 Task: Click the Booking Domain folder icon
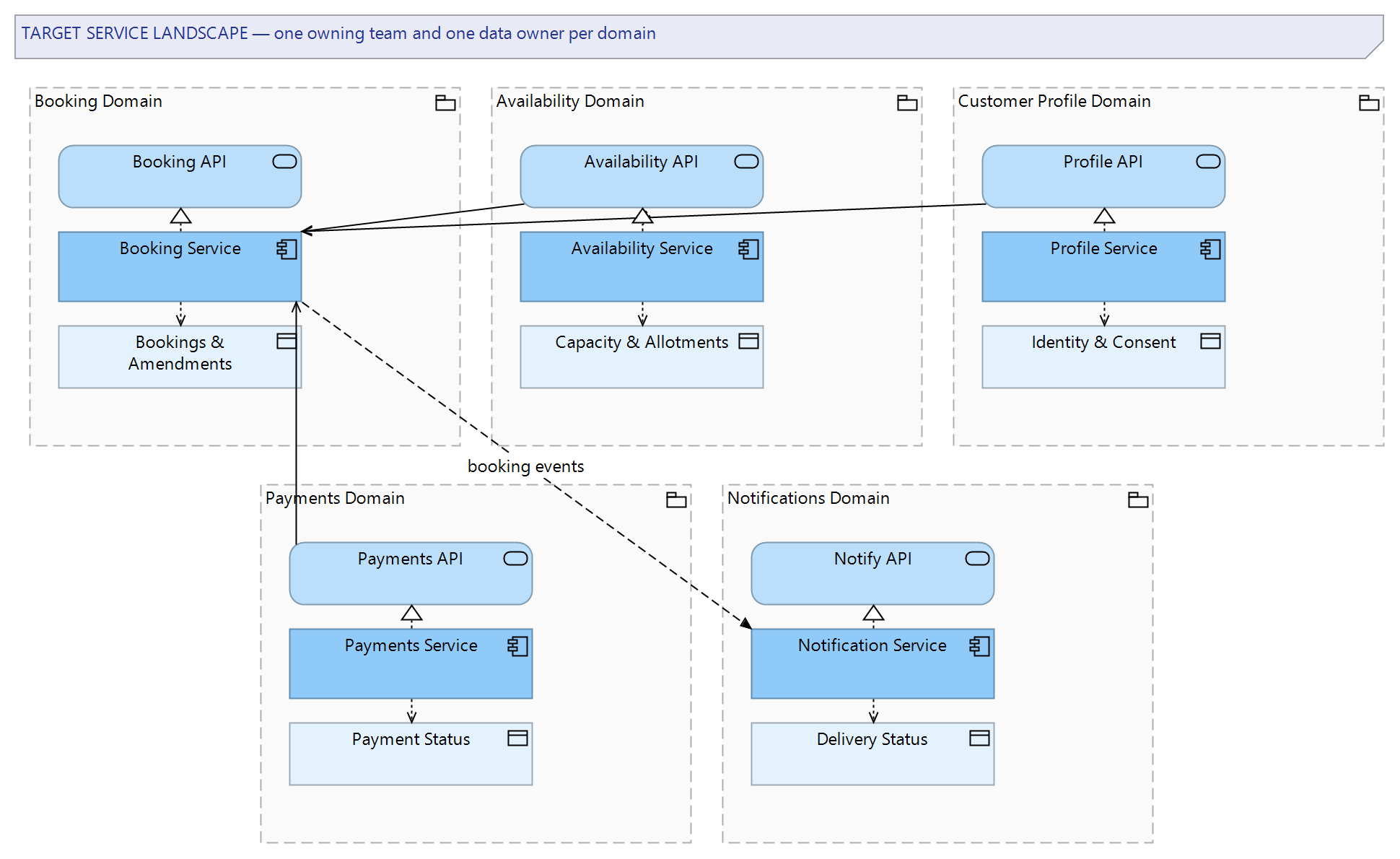click(445, 103)
